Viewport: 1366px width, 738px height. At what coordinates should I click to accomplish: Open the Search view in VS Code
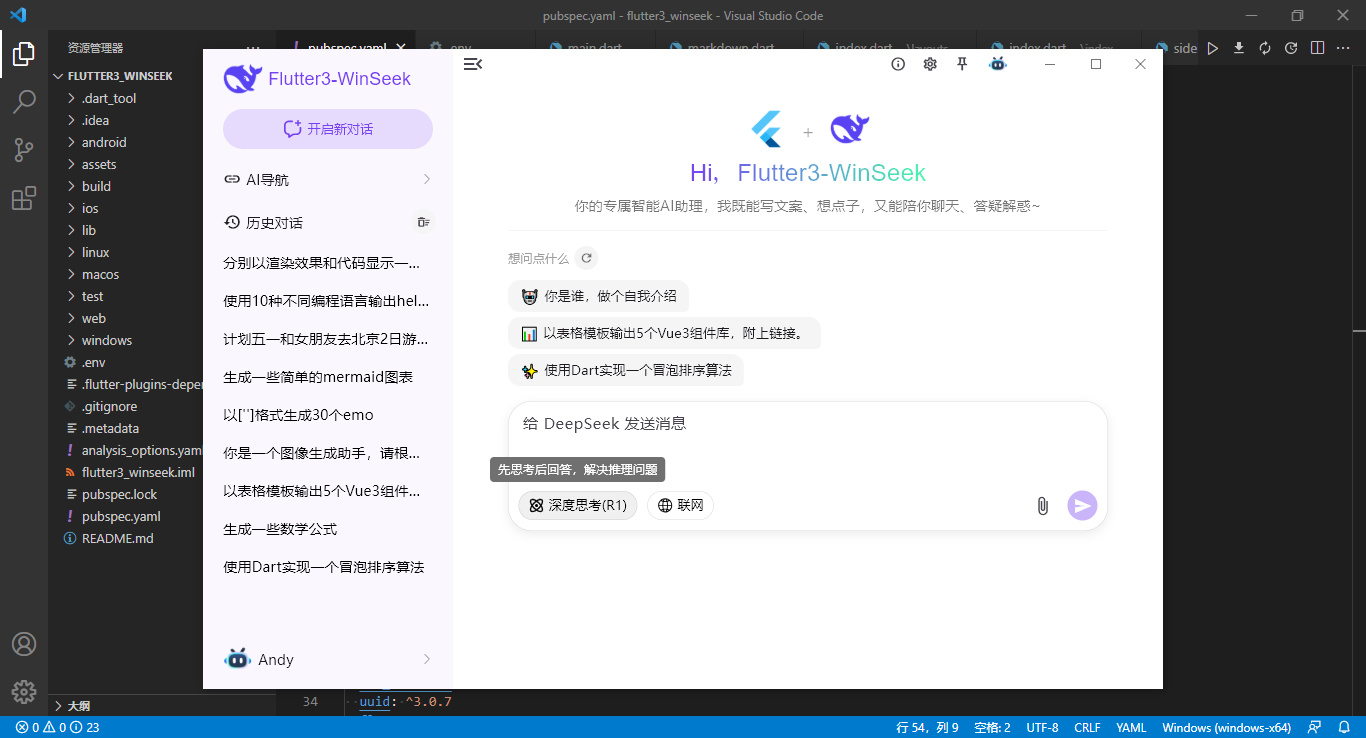pos(24,102)
